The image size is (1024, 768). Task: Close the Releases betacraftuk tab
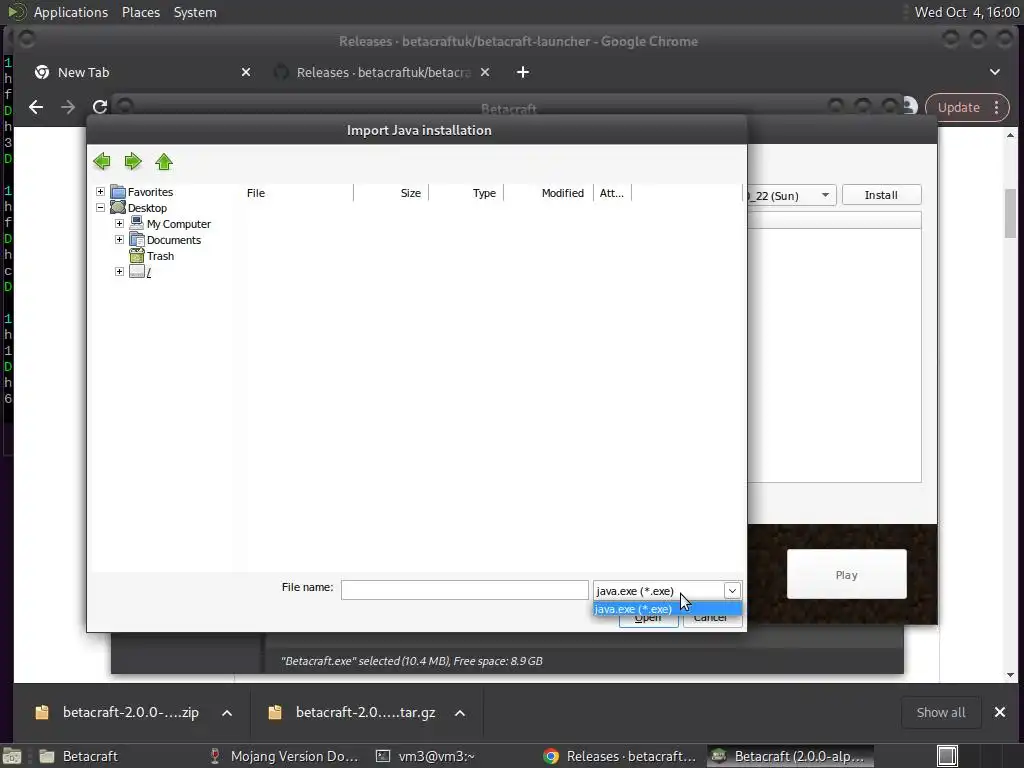(x=485, y=72)
